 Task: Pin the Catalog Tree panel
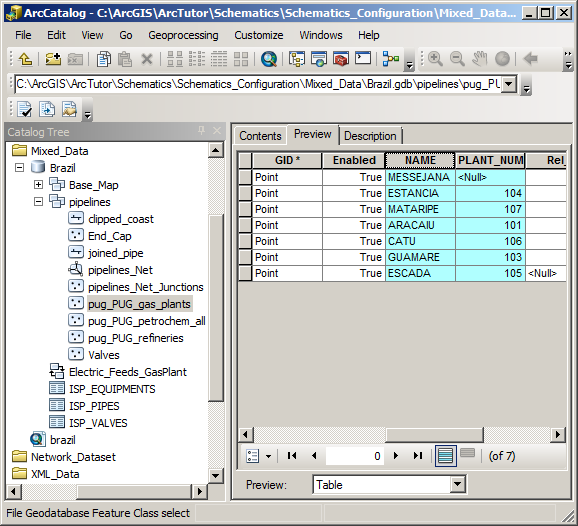pos(201,131)
